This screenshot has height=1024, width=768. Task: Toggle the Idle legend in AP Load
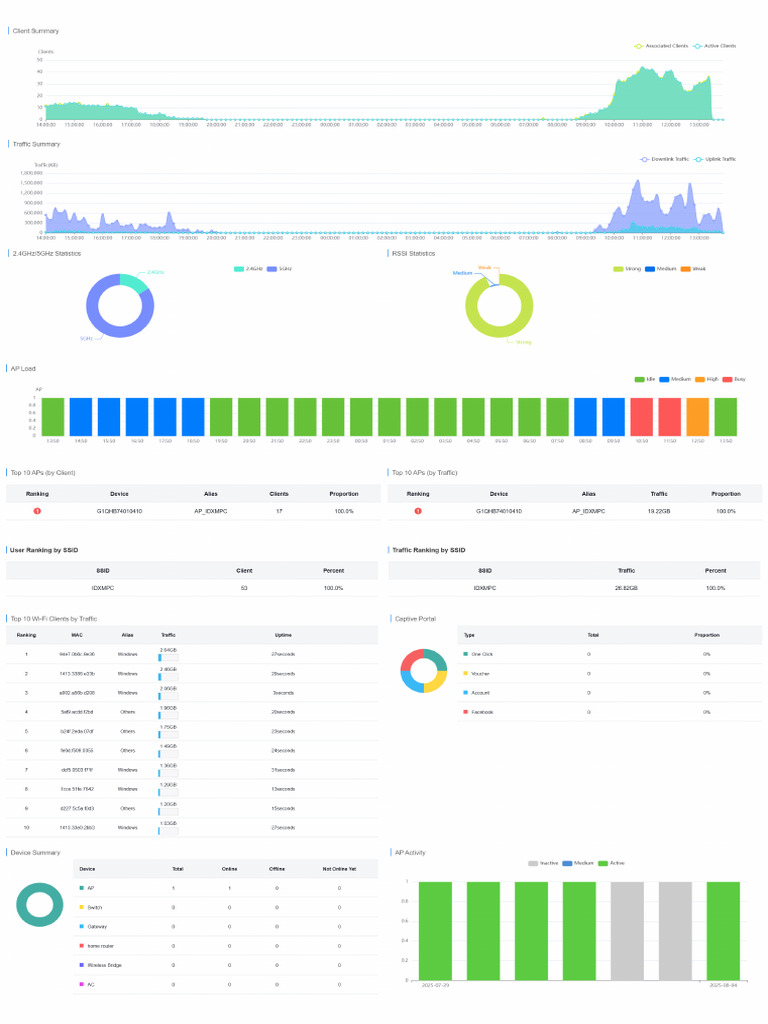coord(645,379)
